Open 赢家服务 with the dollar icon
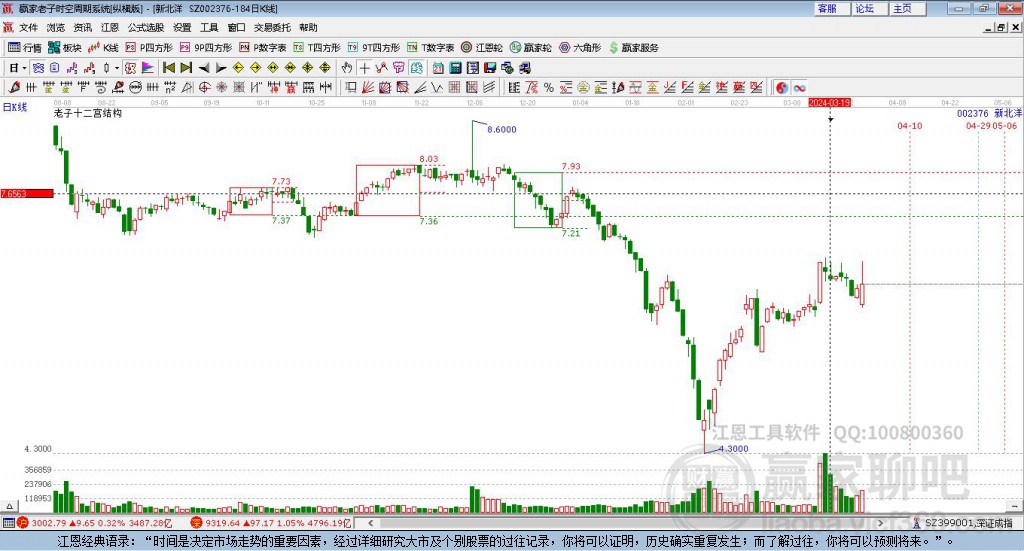The height and width of the screenshot is (551, 1024). 633,48
